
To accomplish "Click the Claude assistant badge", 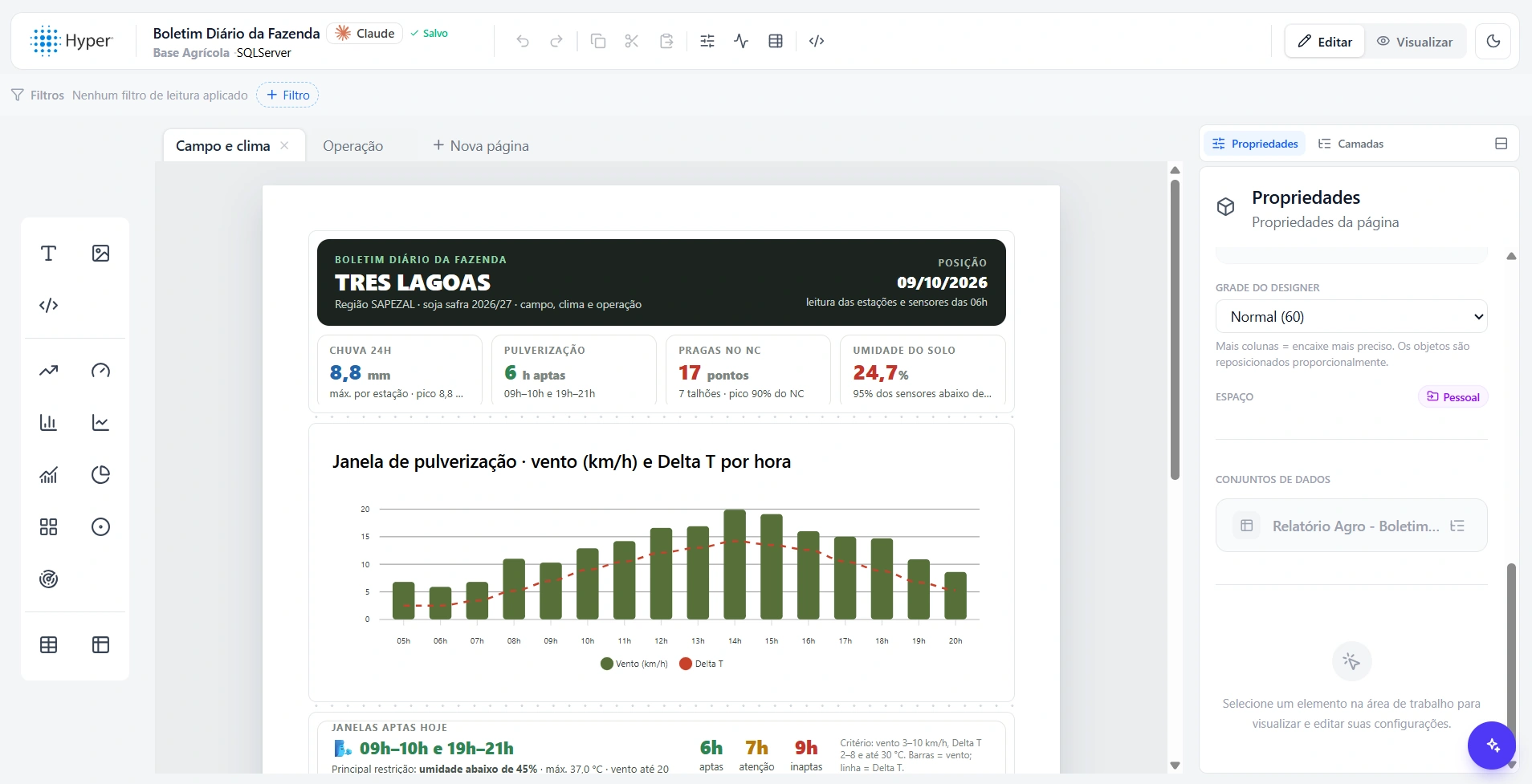I will (x=365, y=33).
